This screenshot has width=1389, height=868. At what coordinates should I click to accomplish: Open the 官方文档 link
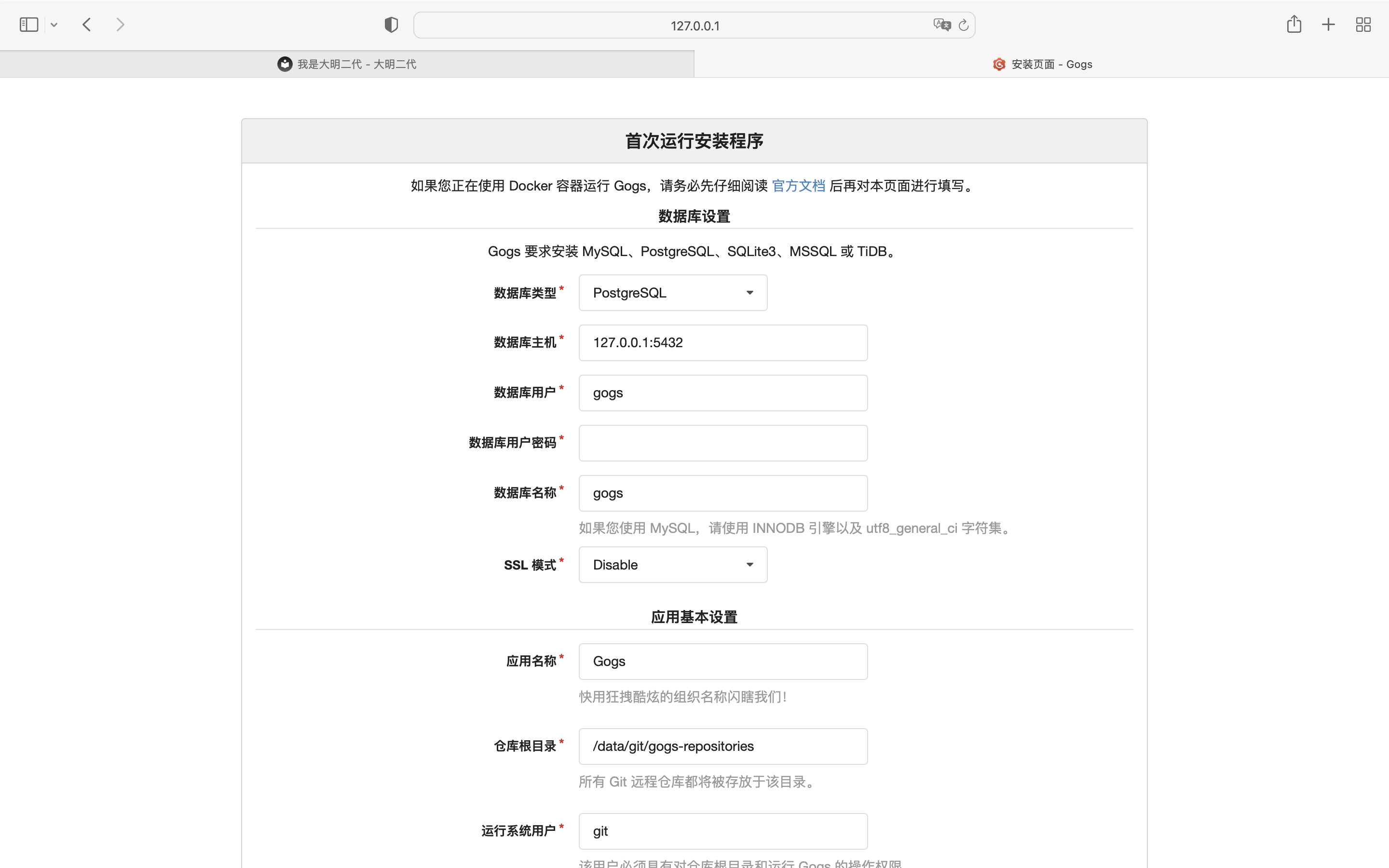798,186
